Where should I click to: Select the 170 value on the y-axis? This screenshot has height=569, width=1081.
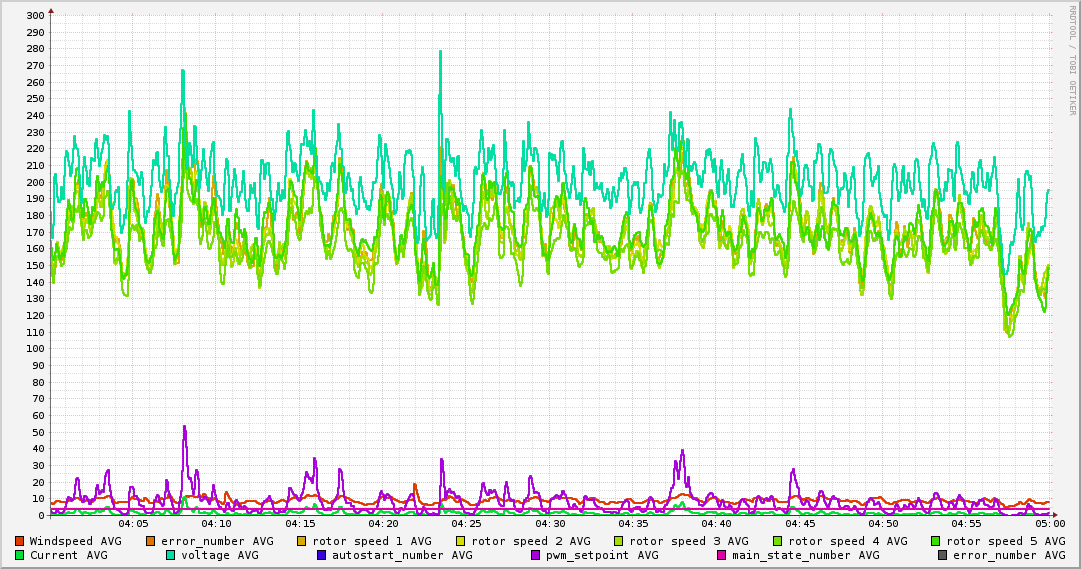click(x=35, y=232)
